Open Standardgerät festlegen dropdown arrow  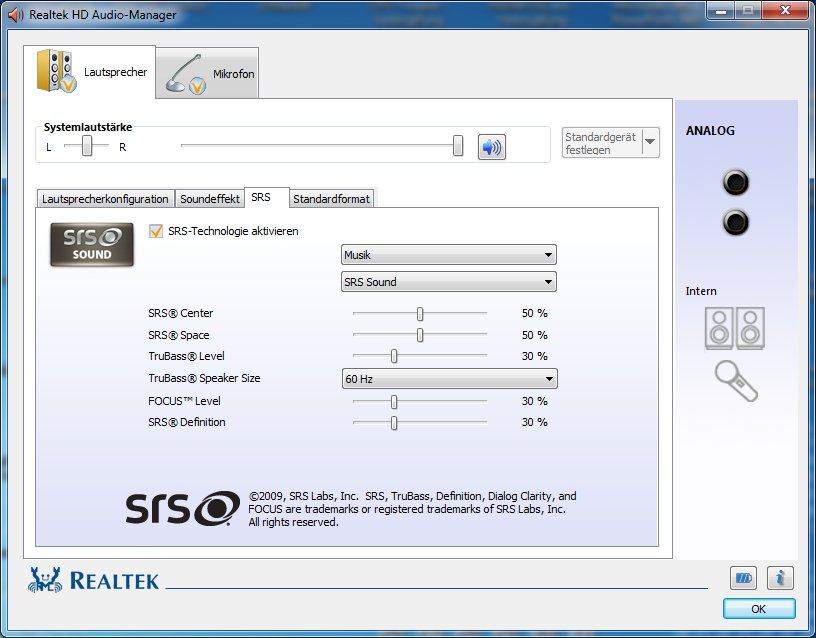click(650, 142)
